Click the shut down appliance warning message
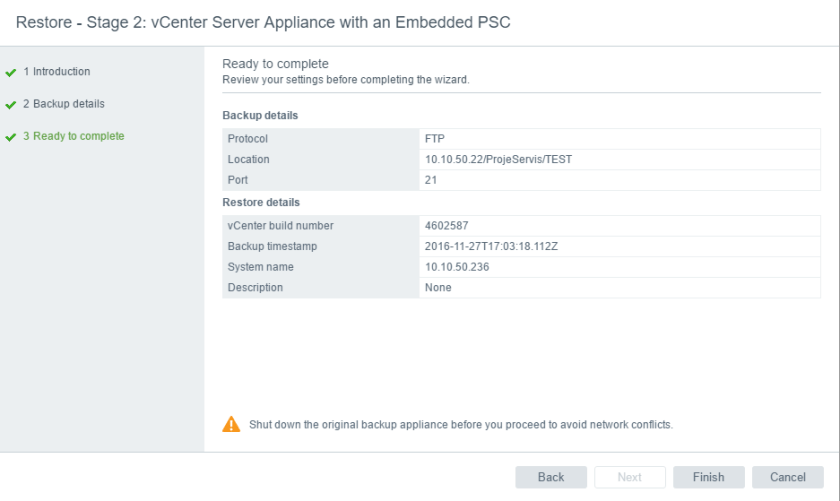The image size is (840, 501). point(461,424)
